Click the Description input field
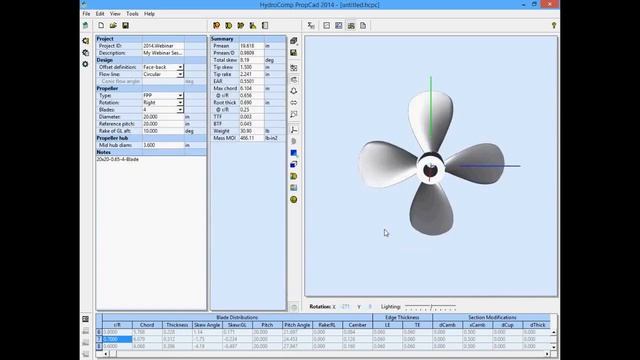The width and height of the screenshot is (640, 360). pyautogui.click(x=163, y=53)
